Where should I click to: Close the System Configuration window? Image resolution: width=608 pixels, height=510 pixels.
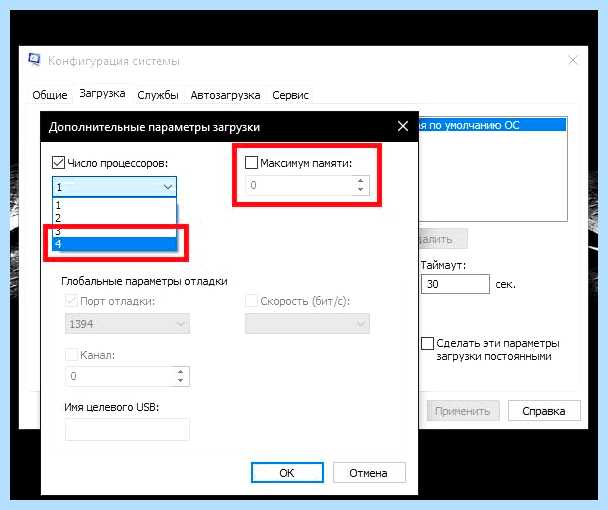pyautogui.click(x=573, y=60)
